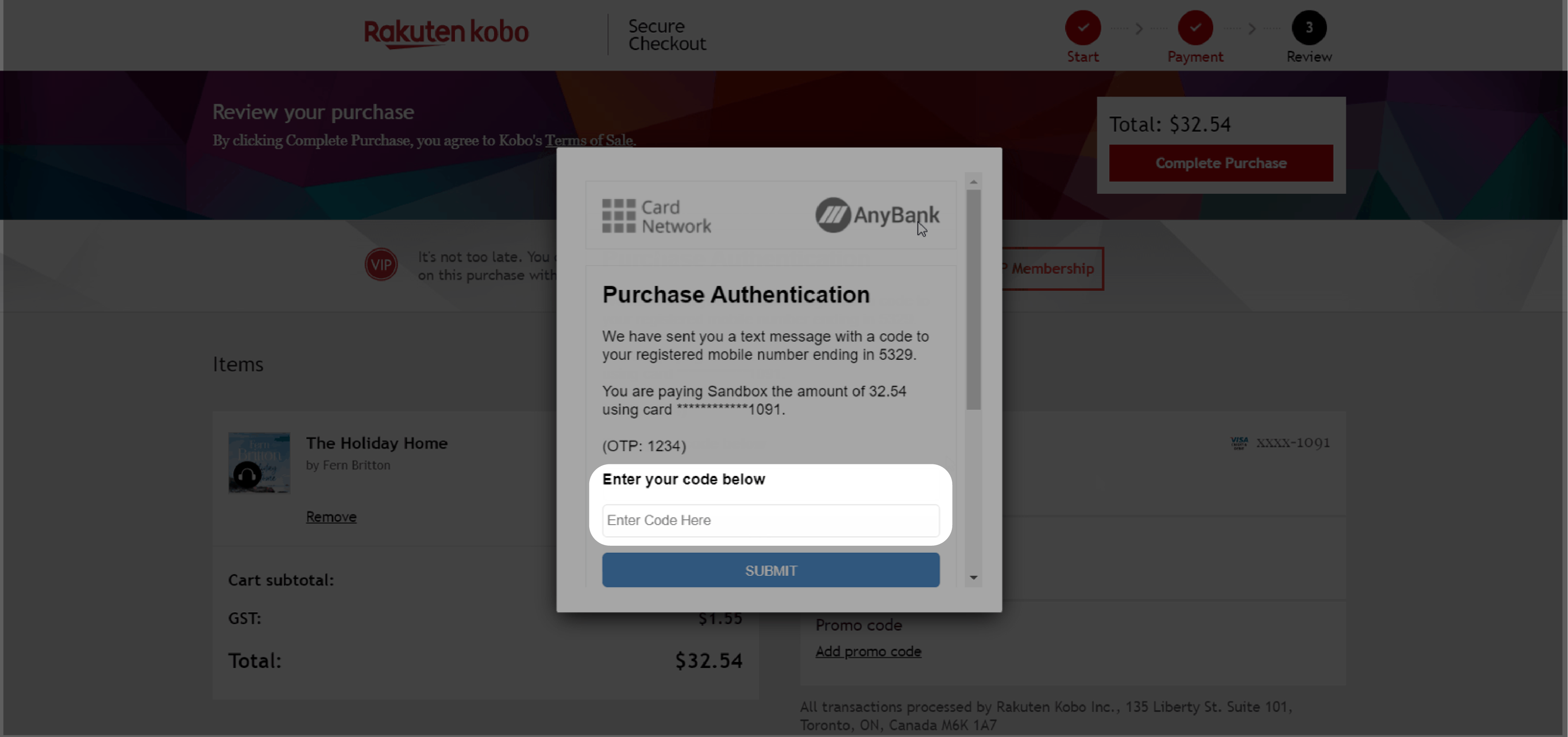Expand the Add promo code section
This screenshot has height=737, width=1568.
pos(867,651)
